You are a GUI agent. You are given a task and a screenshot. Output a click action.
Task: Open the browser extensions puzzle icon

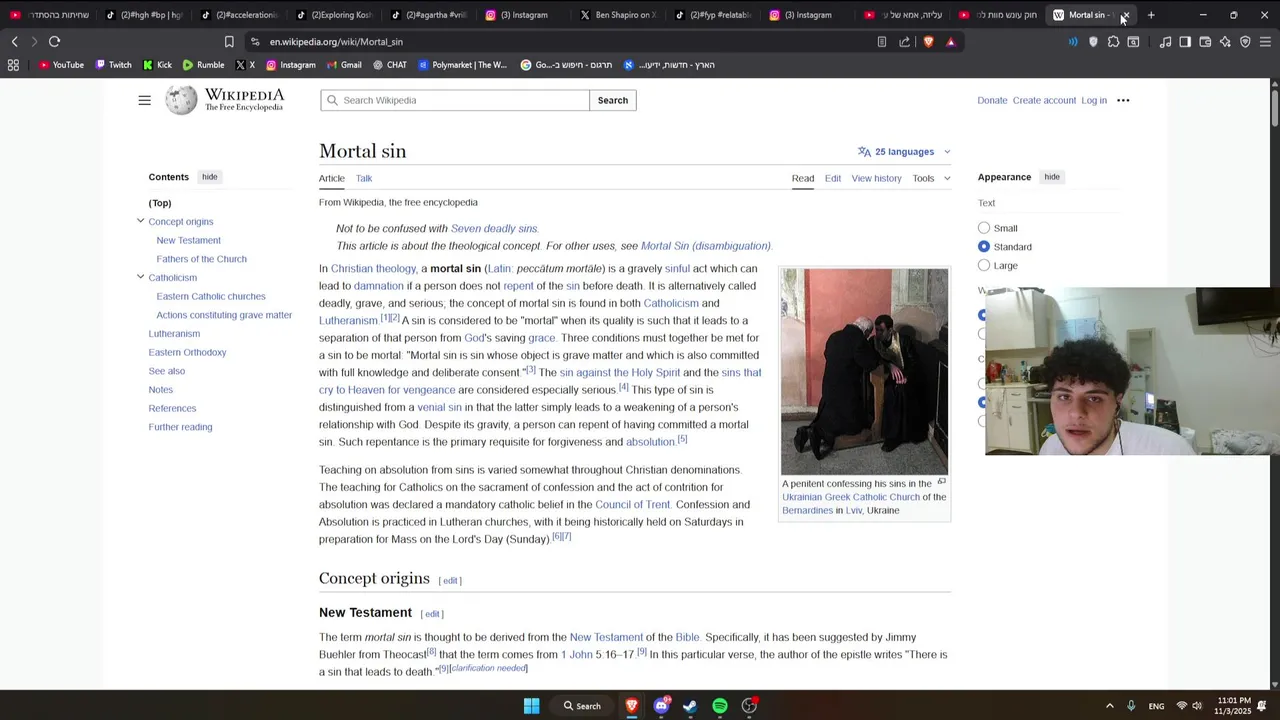pos(1113,42)
